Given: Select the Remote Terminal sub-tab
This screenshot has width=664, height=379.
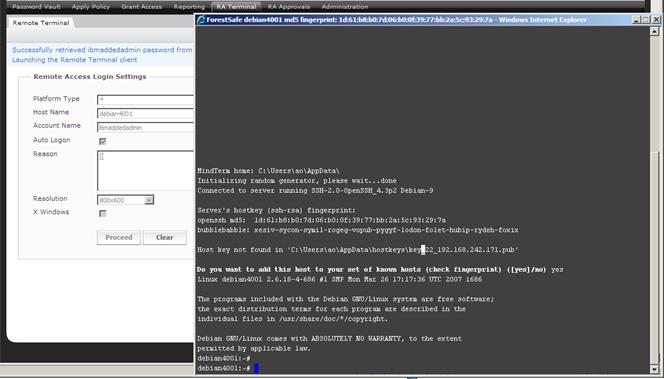Looking at the screenshot, I should (x=41, y=23).
